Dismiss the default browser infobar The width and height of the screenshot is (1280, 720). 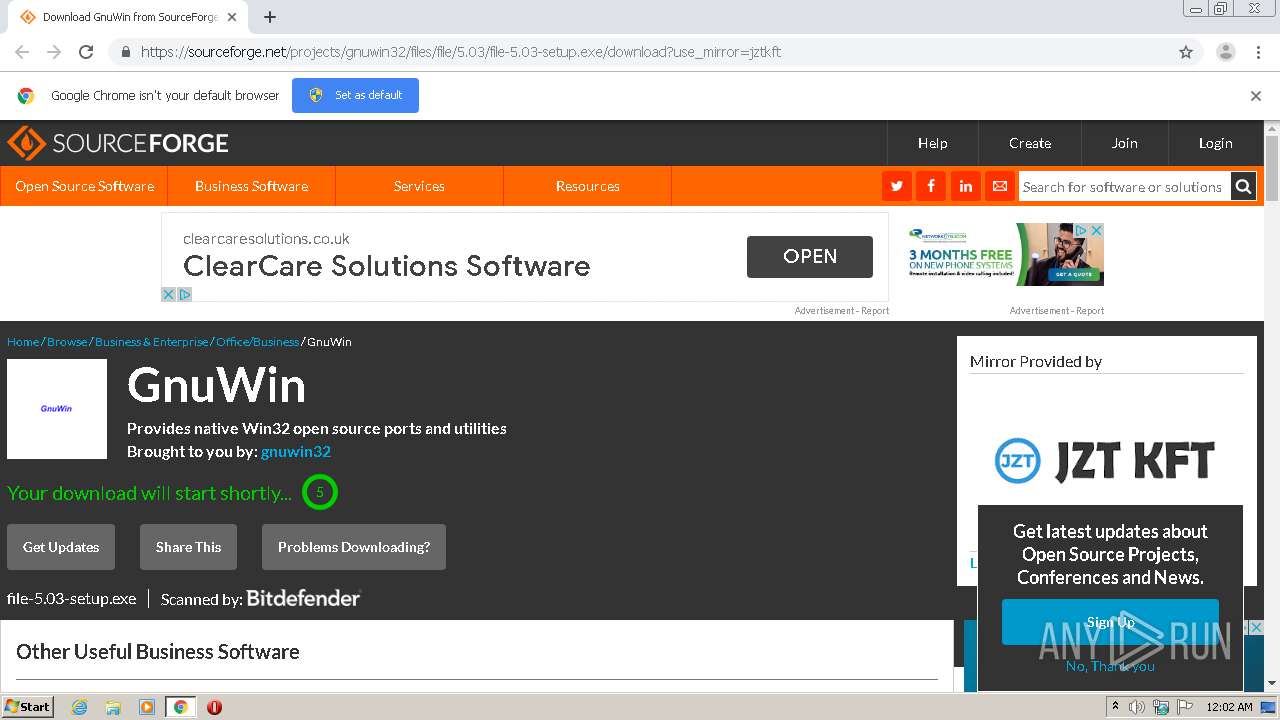coord(1256,96)
